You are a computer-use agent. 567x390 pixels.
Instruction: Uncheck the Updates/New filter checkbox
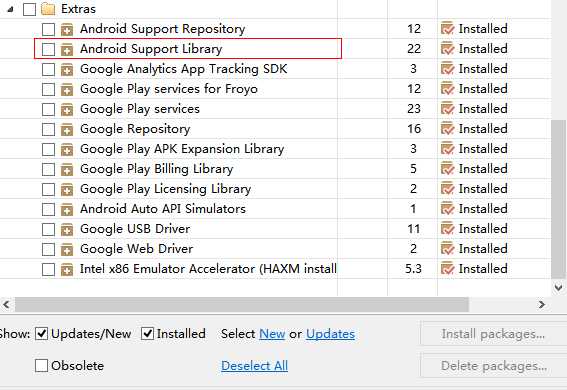[41, 334]
